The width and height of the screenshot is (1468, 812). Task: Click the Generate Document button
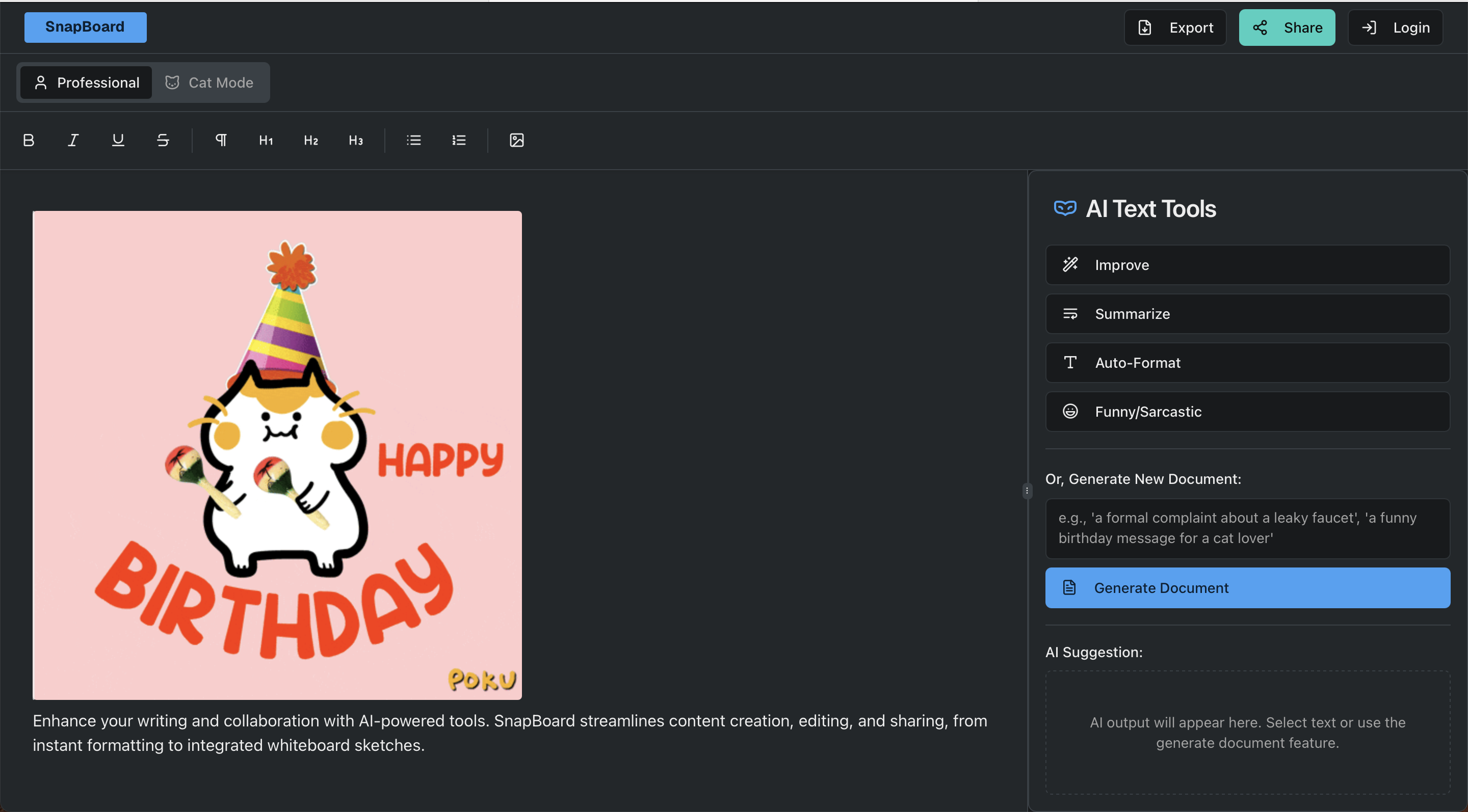point(1247,588)
